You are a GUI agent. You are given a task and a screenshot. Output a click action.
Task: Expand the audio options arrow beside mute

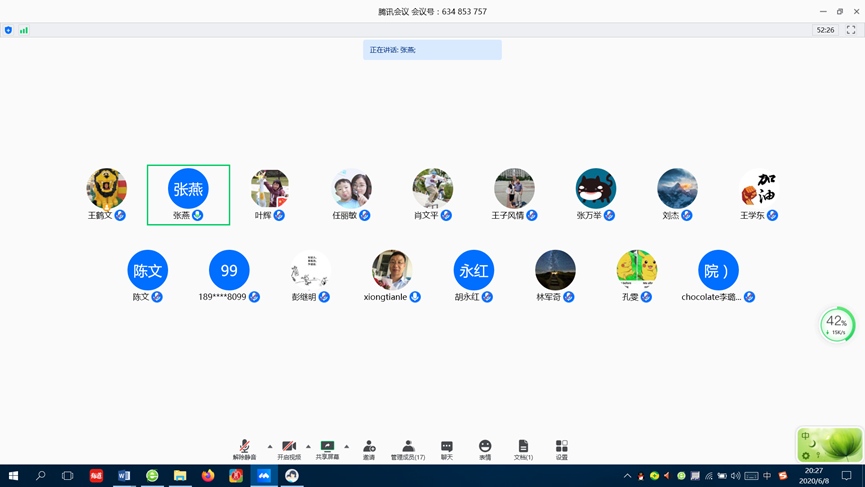(270, 446)
